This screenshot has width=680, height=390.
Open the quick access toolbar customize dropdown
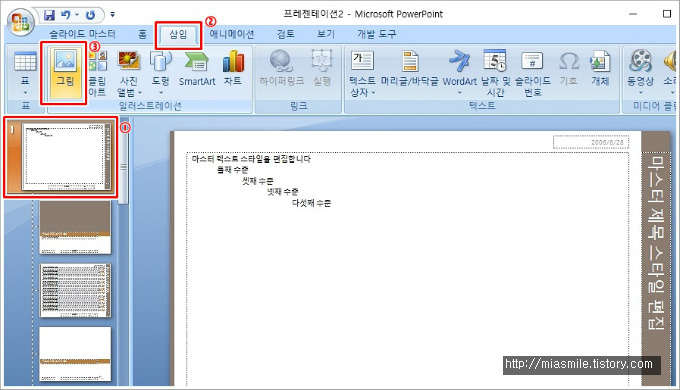point(112,15)
